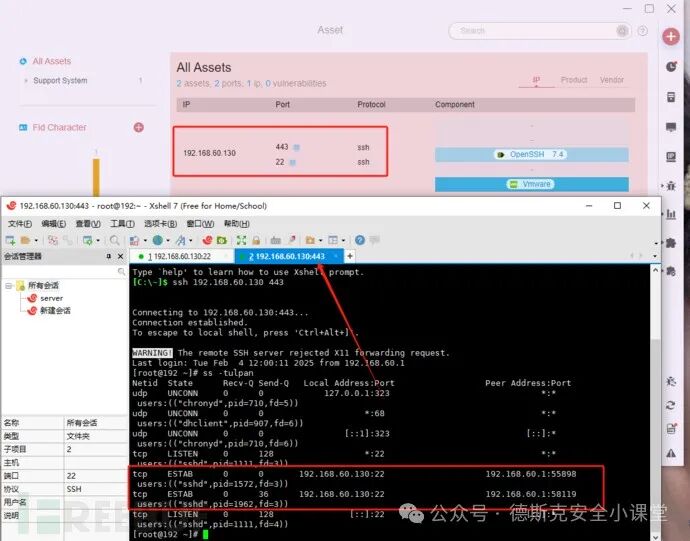Switch to the 192.168.60.130:22 session tab
This screenshot has width=690, height=541.
coord(181,256)
